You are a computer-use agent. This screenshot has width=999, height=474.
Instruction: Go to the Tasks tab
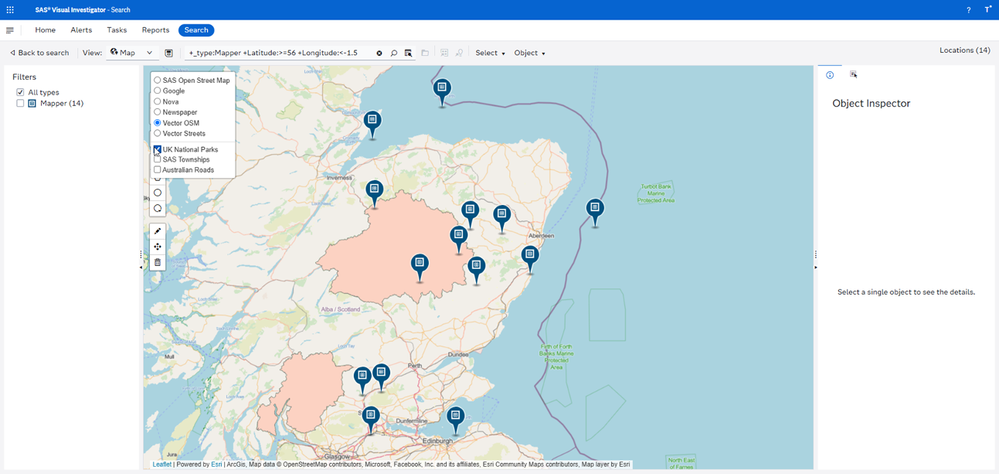pyautogui.click(x=117, y=30)
